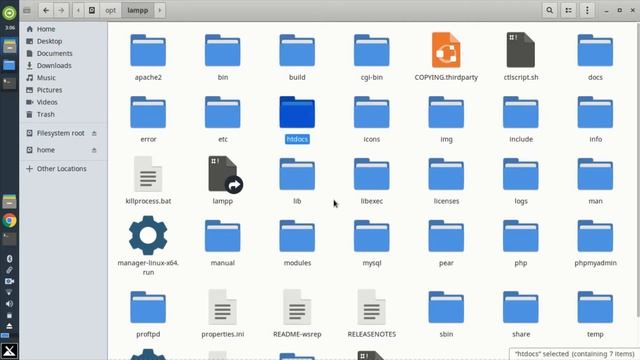Open the bin folder
The image size is (640, 360).
(222, 51)
